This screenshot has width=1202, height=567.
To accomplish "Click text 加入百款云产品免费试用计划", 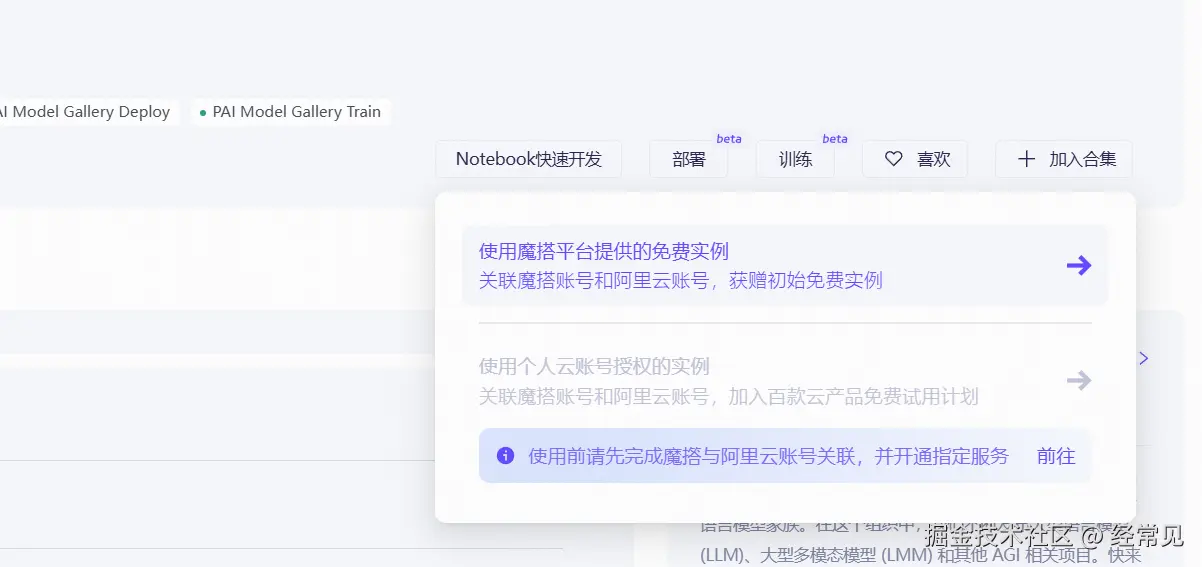I will click(853, 397).
